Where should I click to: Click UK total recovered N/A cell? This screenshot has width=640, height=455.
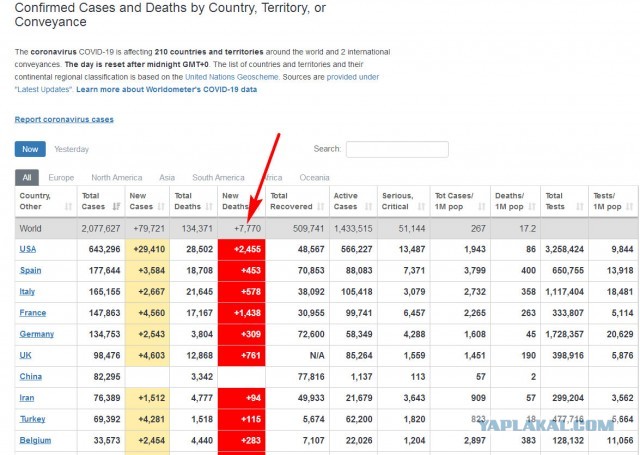click(x=297, y=355)
